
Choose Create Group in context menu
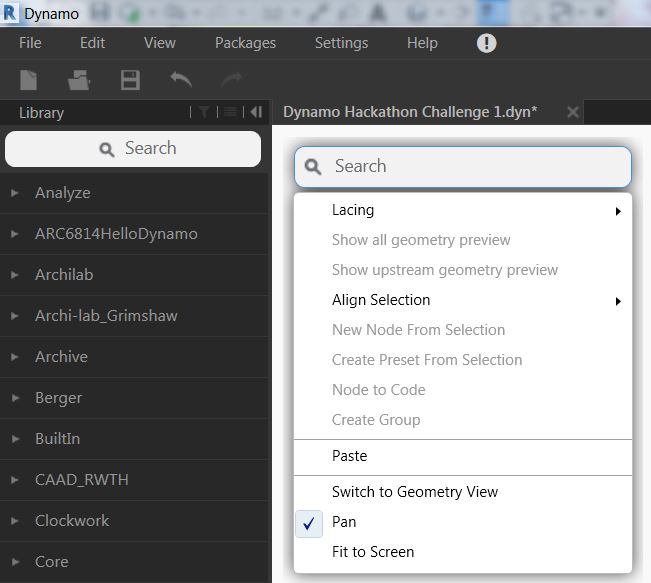coord(463,420)
